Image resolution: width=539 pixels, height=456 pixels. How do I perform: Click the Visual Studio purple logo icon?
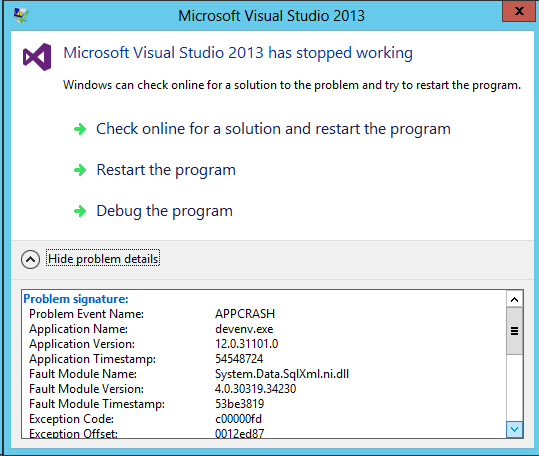pos(37,57)
